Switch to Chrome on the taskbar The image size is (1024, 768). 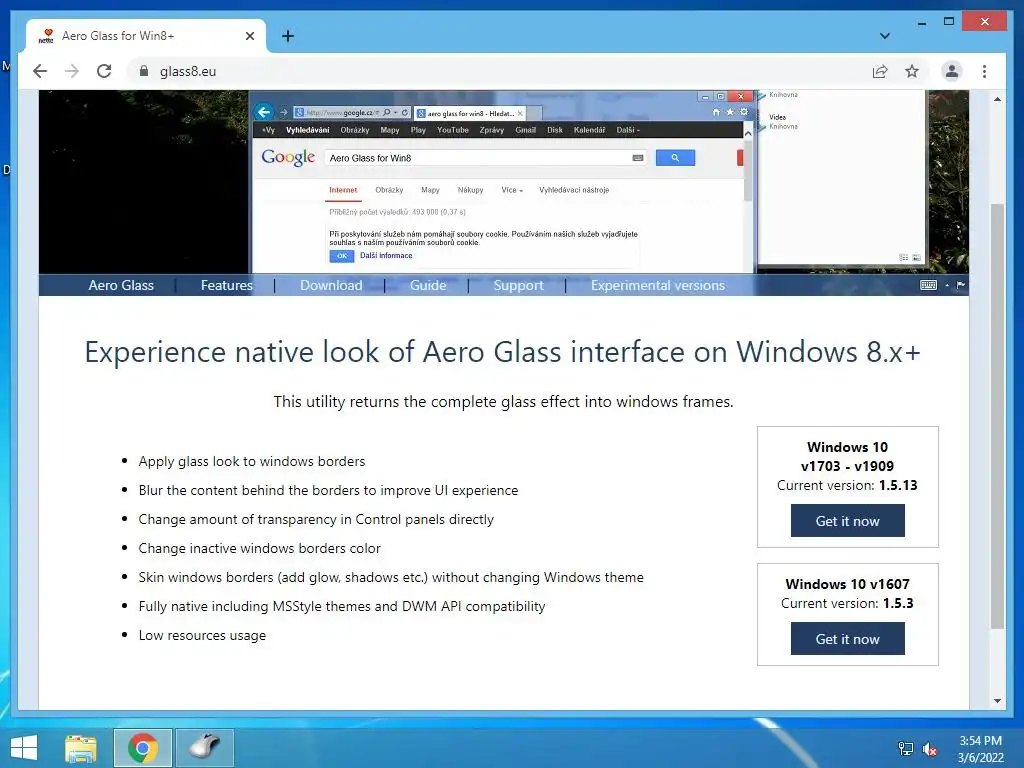coord(143,748)
